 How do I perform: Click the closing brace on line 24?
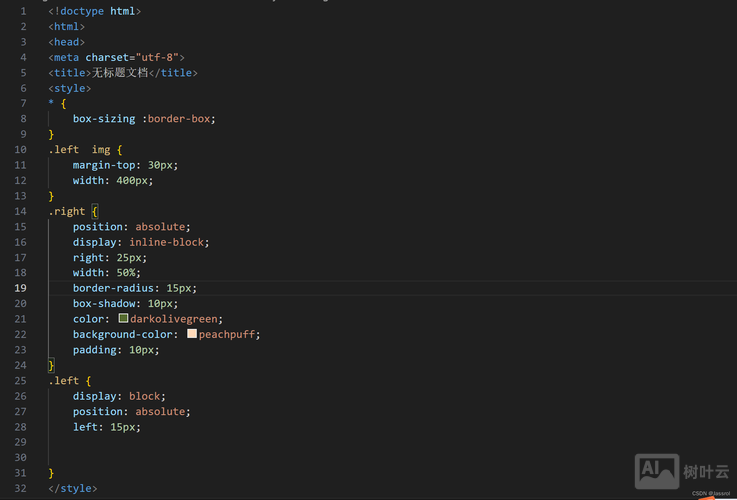point(51,365)
